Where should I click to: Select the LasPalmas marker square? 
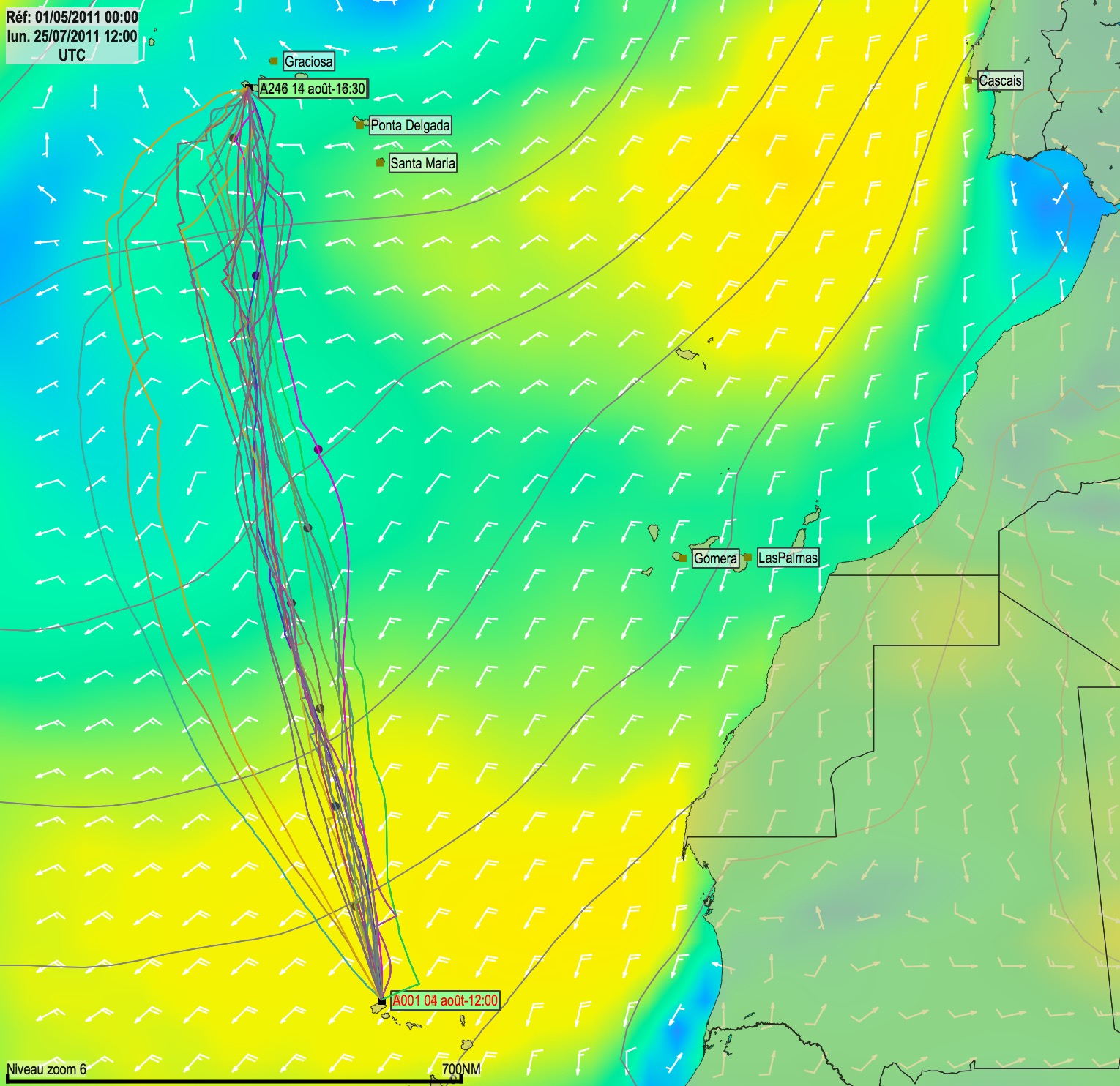point(748,558)
